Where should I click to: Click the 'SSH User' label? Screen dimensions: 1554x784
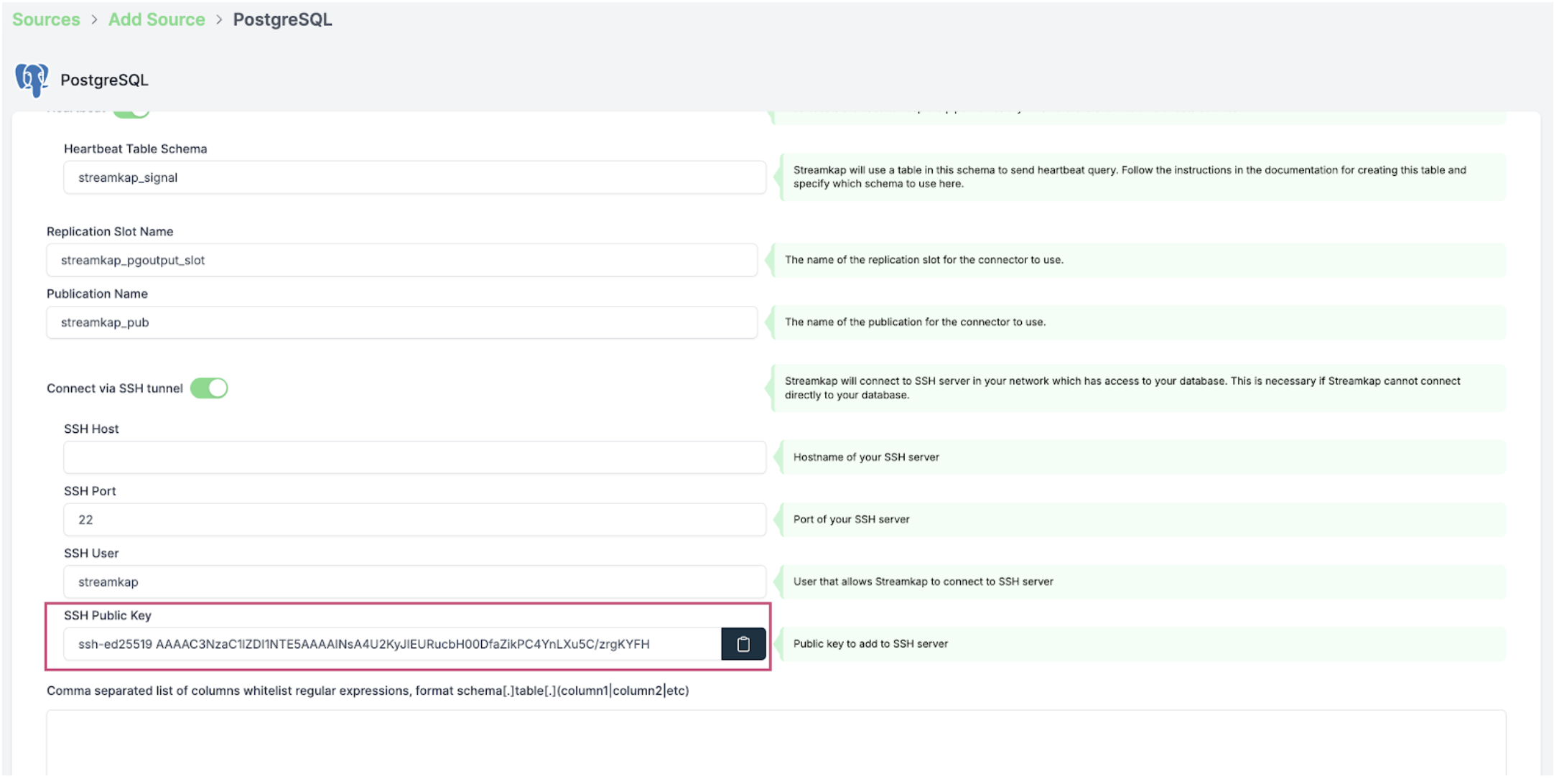pos(91,554)
